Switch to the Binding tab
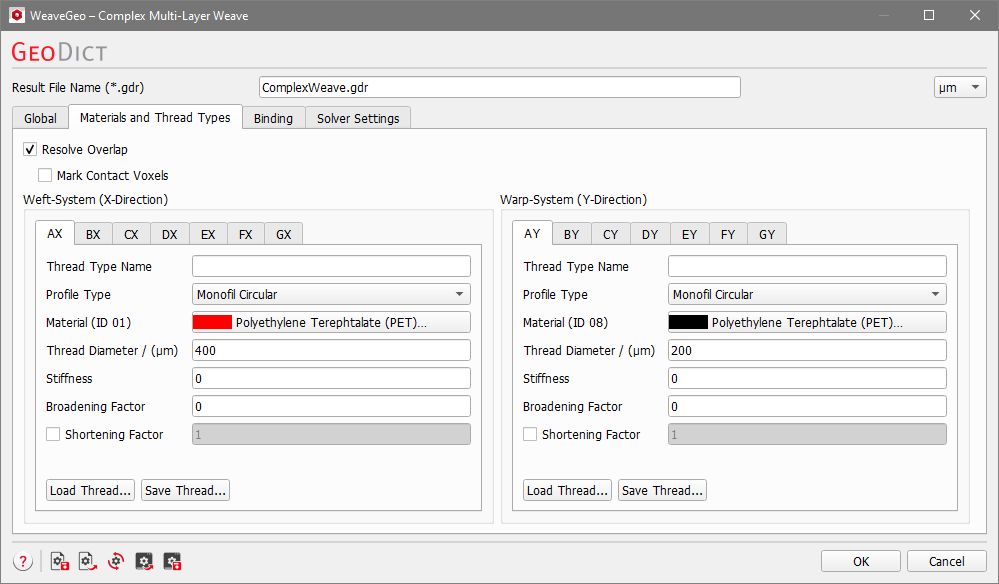The image size is (999, 584). (273, 118)
